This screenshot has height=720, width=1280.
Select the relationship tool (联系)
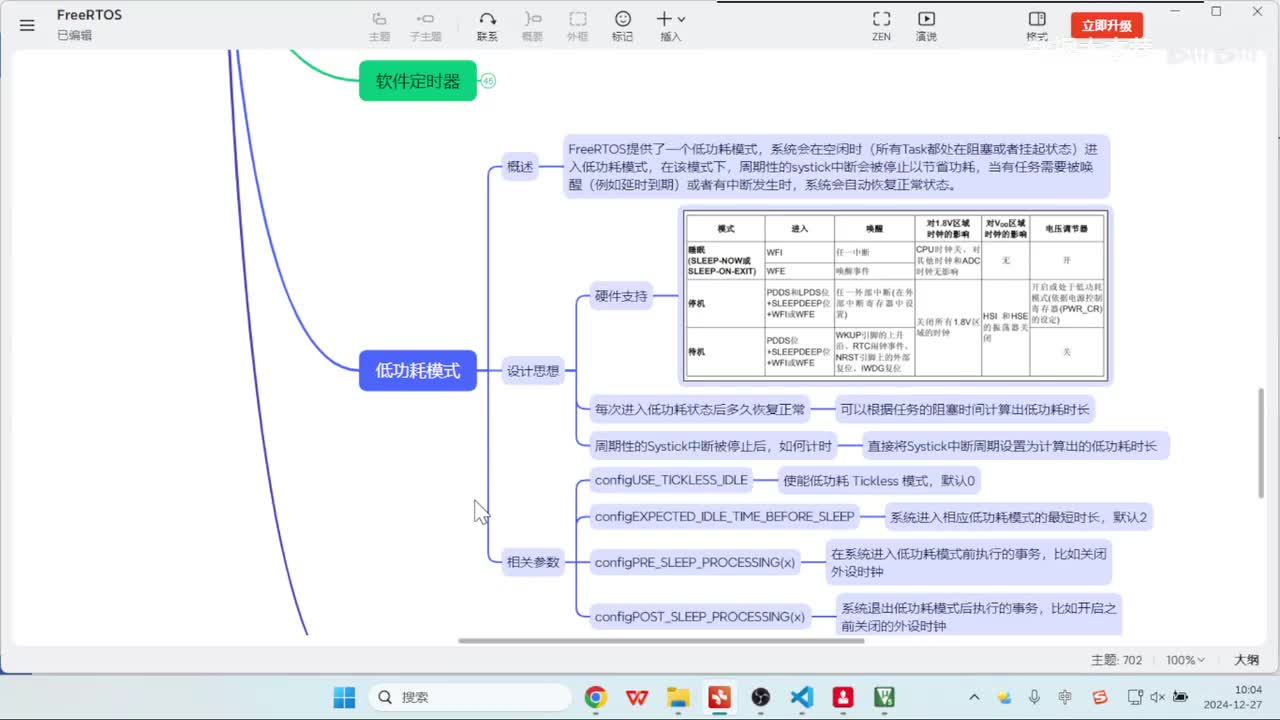click(x=487, y=26)
